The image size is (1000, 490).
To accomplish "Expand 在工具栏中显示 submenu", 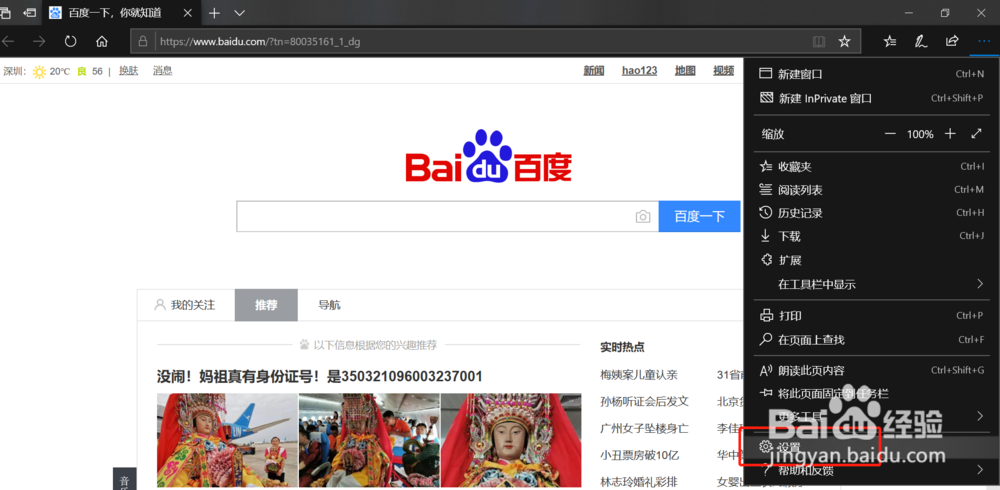I will pos(872,284).
